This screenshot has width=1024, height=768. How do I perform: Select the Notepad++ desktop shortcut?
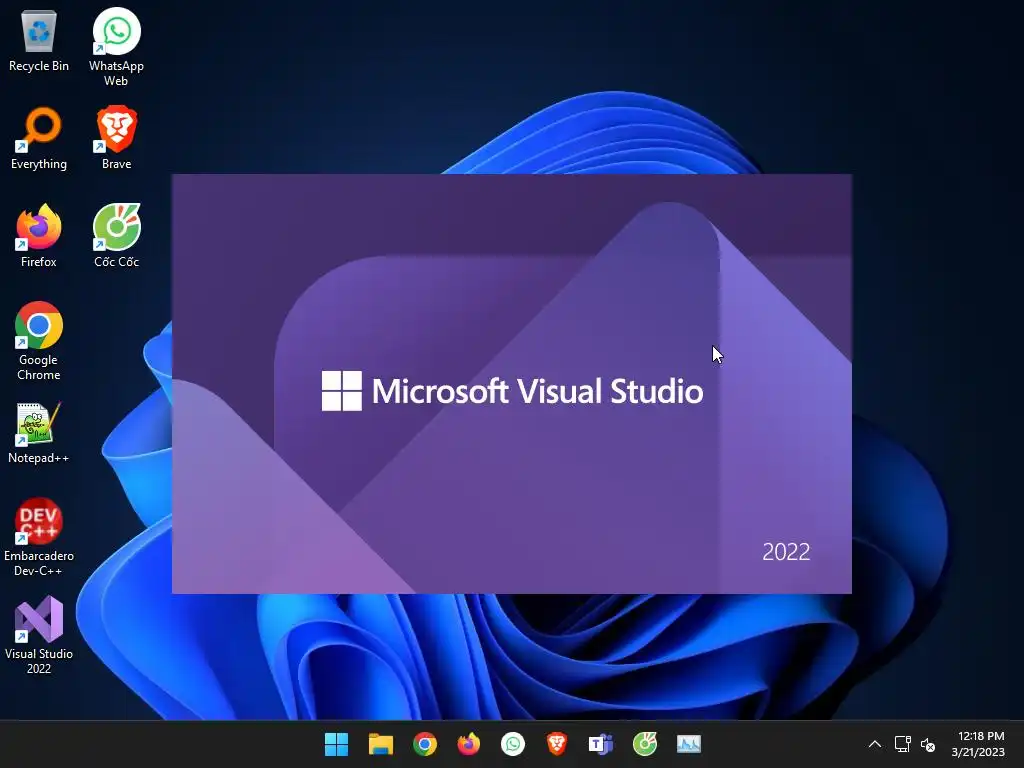[x=39, y=434]
